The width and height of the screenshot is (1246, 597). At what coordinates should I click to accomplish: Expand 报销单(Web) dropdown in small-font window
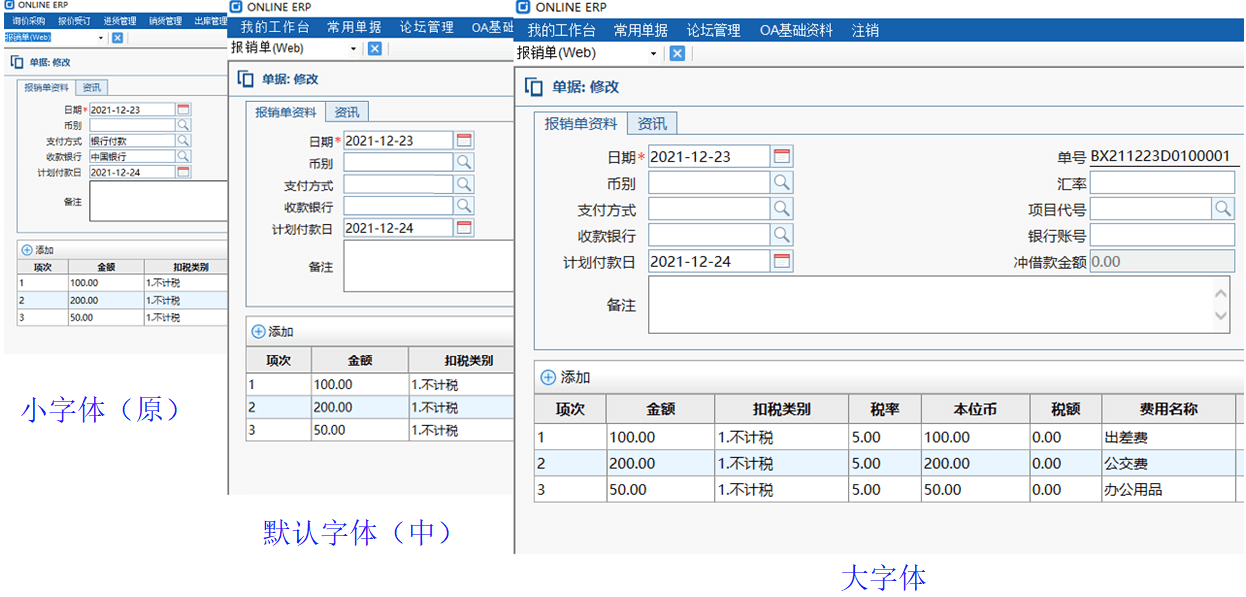pos(101,38)
